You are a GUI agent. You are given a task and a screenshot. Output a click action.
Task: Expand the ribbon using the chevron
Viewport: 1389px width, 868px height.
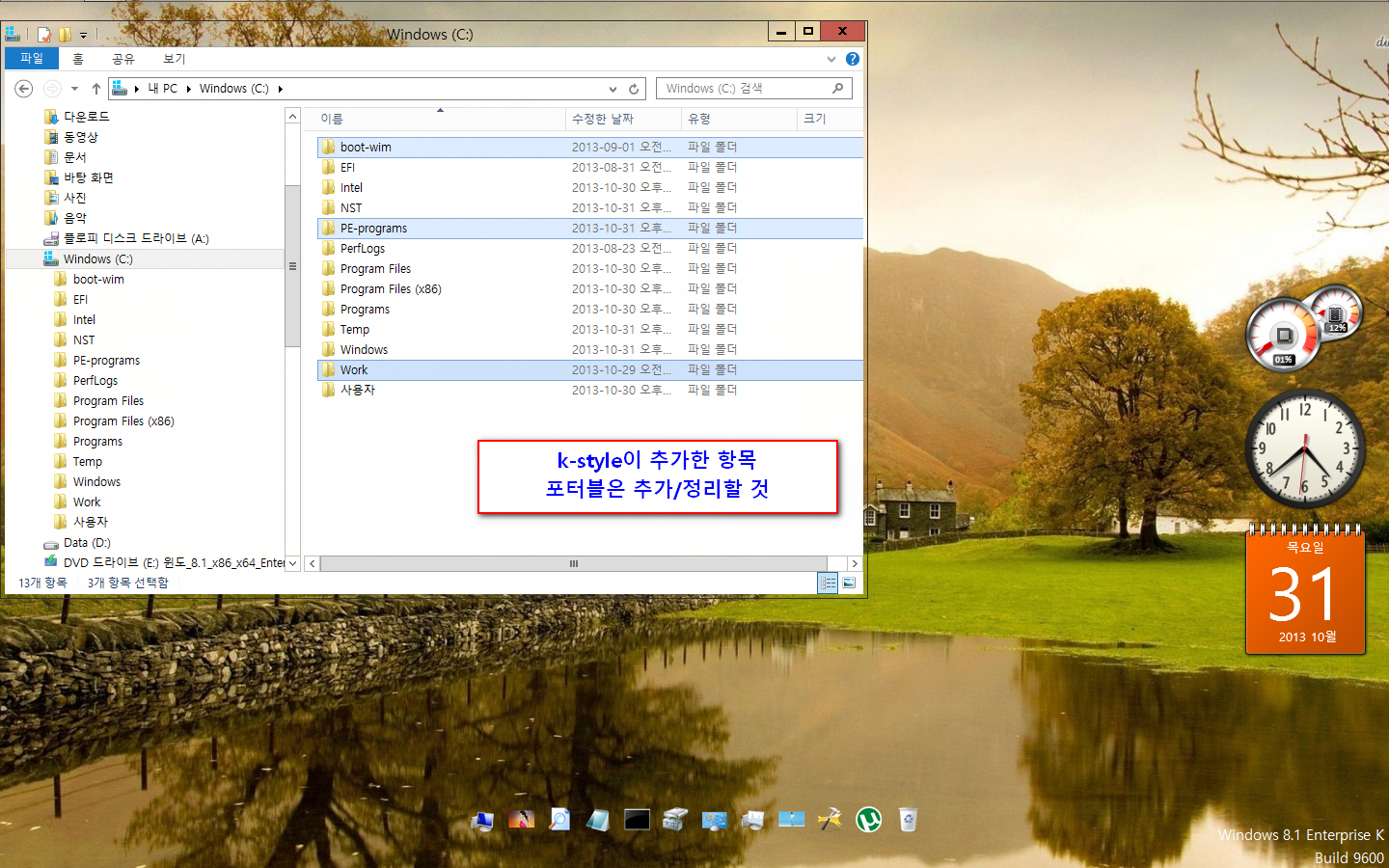(831, 59)
